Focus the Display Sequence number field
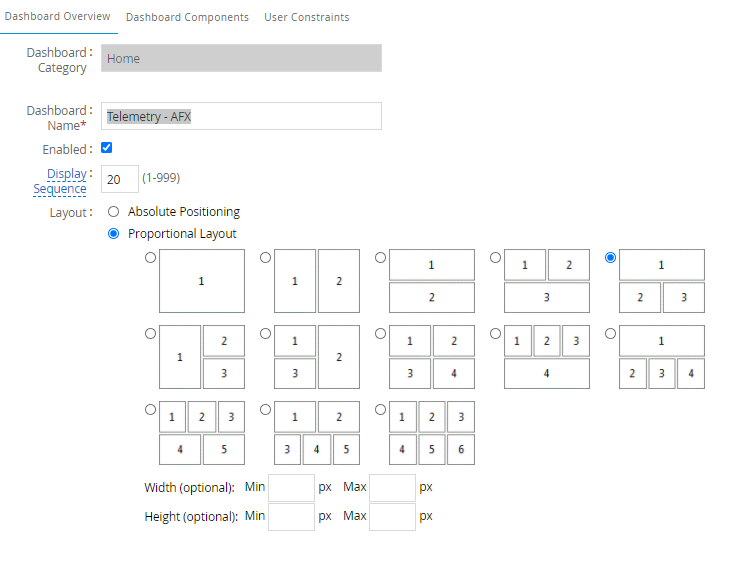Viewport: 743px width, 561px height. tap(120, 179)
